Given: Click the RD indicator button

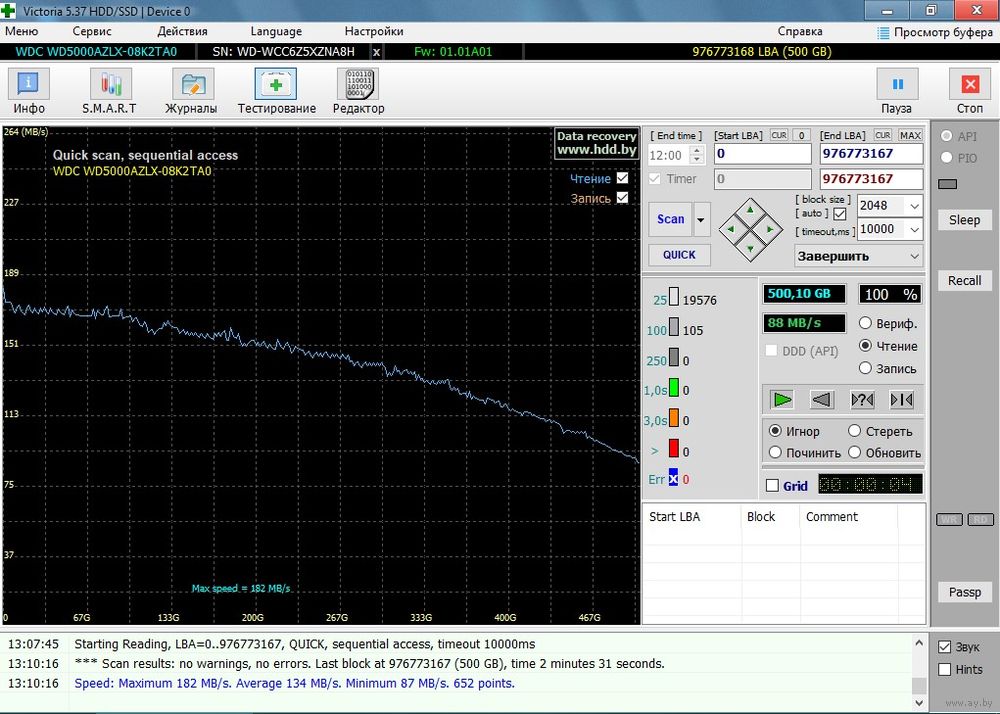Looking at the screenshot, I should [x=980, y=519].
